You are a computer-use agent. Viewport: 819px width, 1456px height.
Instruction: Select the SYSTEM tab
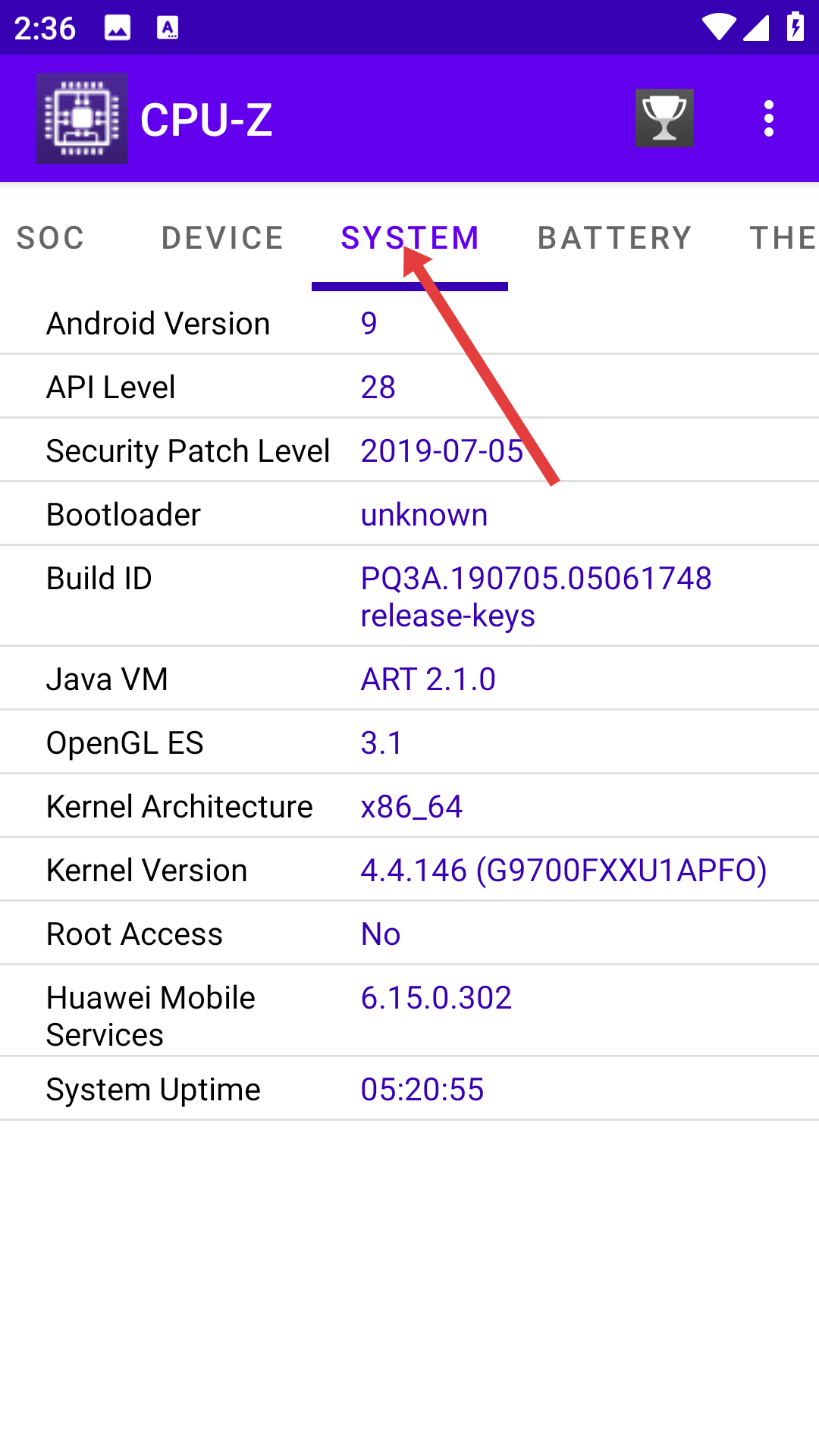click(x=409, y=238)
